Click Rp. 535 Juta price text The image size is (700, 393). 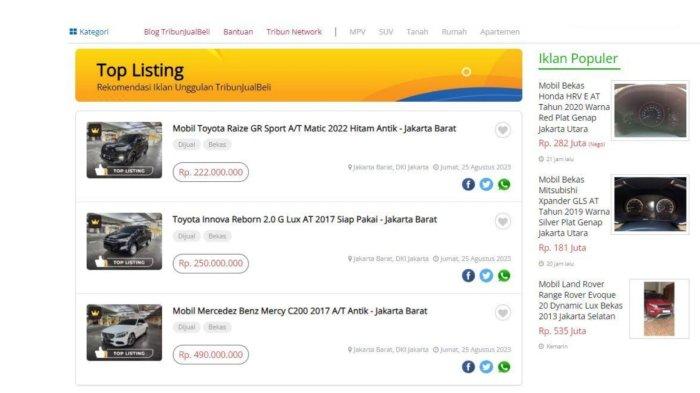[x=562, y=331]
